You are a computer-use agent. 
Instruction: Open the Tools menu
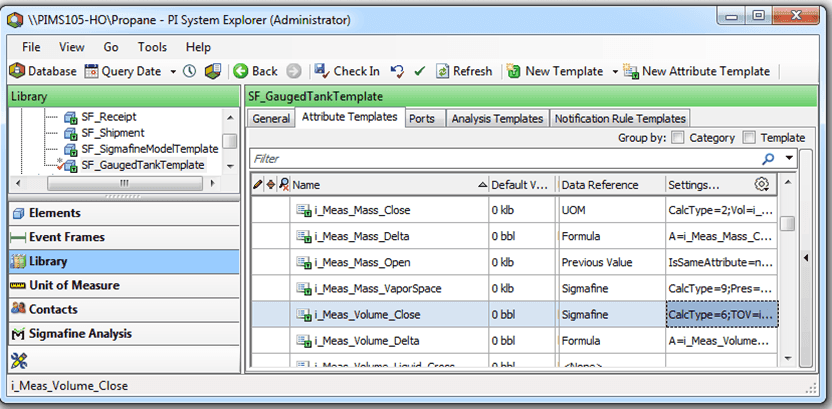coord(152,47)
